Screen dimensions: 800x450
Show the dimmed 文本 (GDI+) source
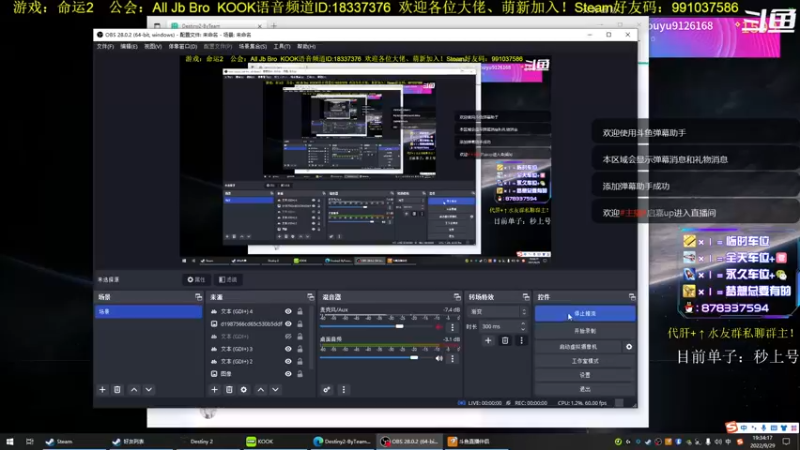tap(288, 337)
